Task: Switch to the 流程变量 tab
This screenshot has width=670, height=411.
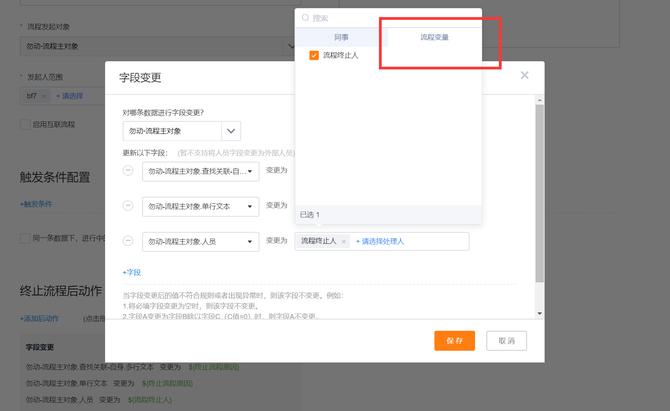Action: [434, 36]
